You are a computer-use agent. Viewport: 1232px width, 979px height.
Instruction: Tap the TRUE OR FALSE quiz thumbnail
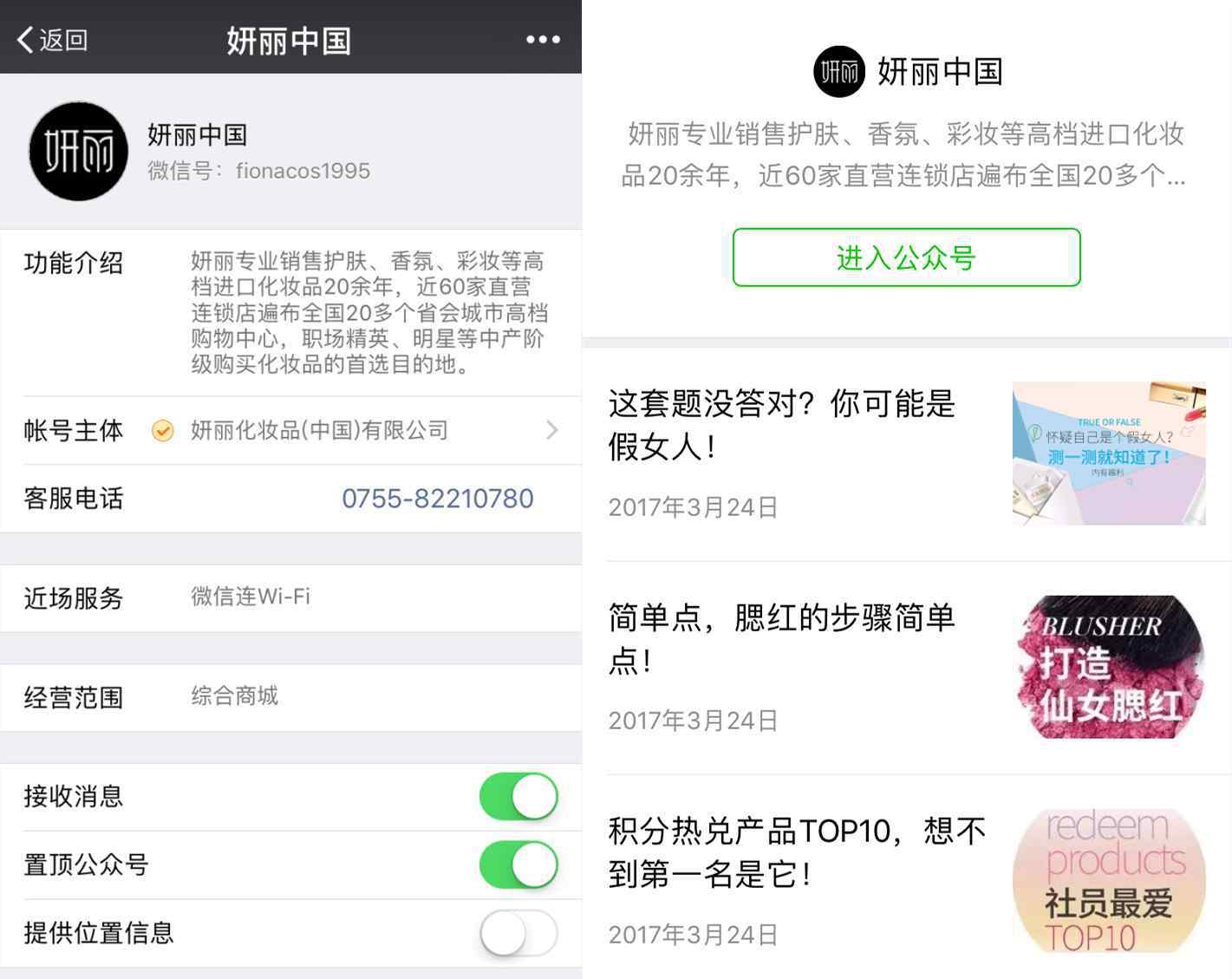tap(1109, 454)
